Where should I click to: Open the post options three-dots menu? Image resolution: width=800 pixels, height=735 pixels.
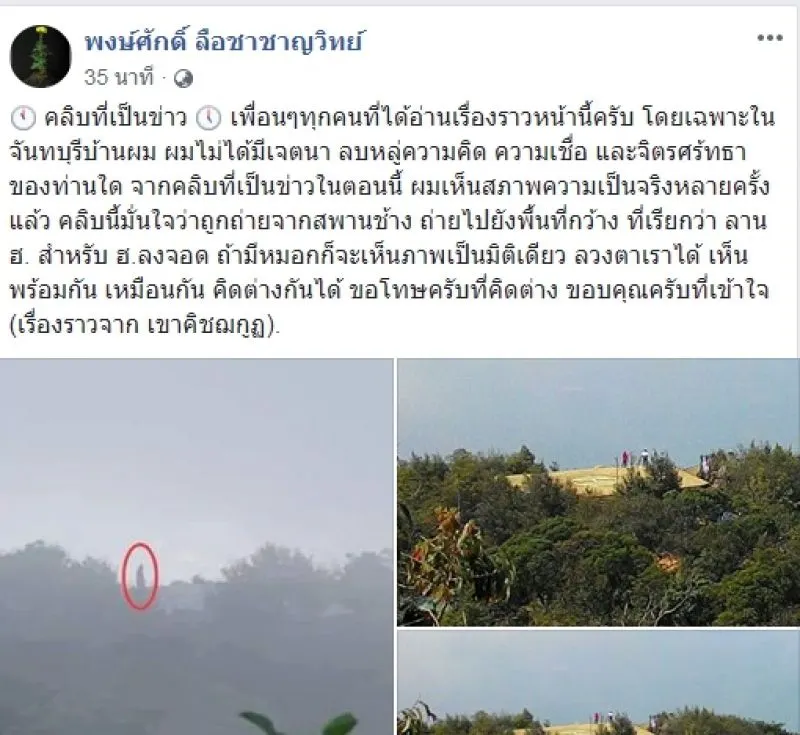tap(769, 38)
